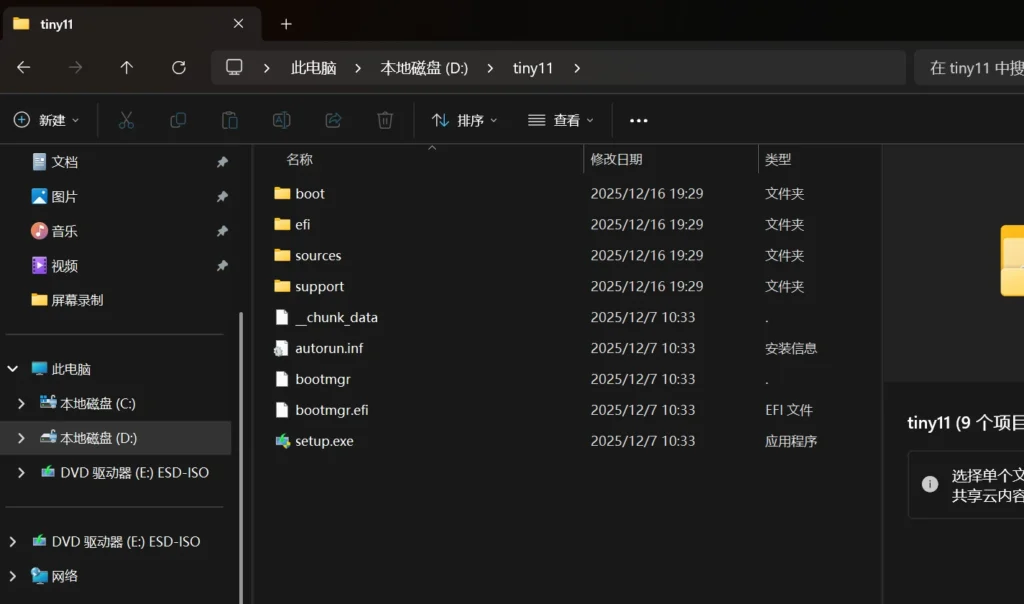Click the Paste icon on the toolbar
The image size is (1024, 604).
tap(229, 120)
